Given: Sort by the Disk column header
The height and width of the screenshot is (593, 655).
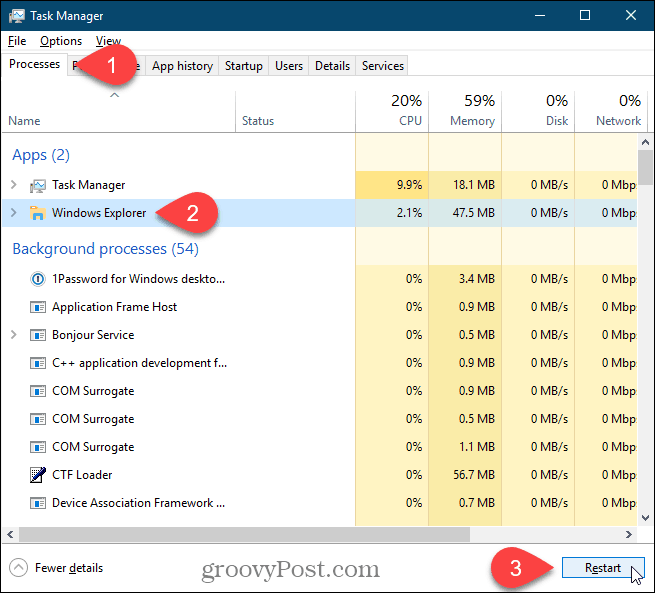Looking at the screenshot, I should [x=538, y=111].
